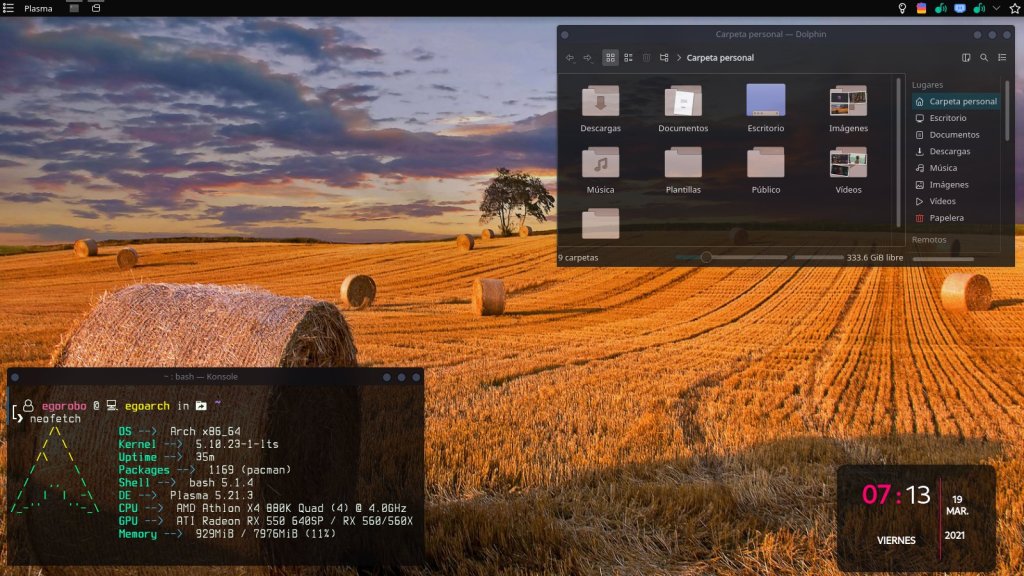This screenshot has width=1024, height=576.
Task: Select Documentos in the Lugares sidebar
Action: coord(953,135)
